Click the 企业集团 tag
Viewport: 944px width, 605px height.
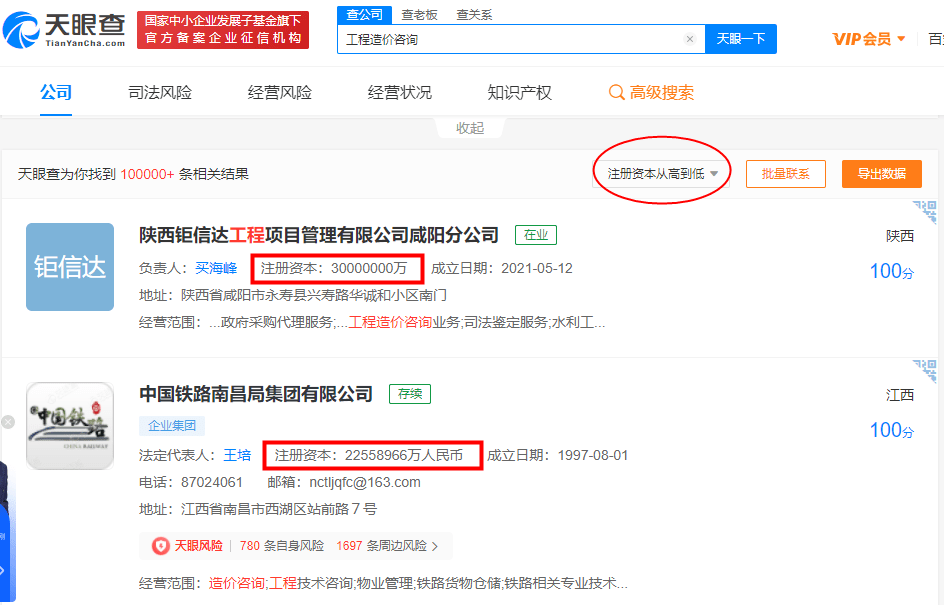click(172, 426)
